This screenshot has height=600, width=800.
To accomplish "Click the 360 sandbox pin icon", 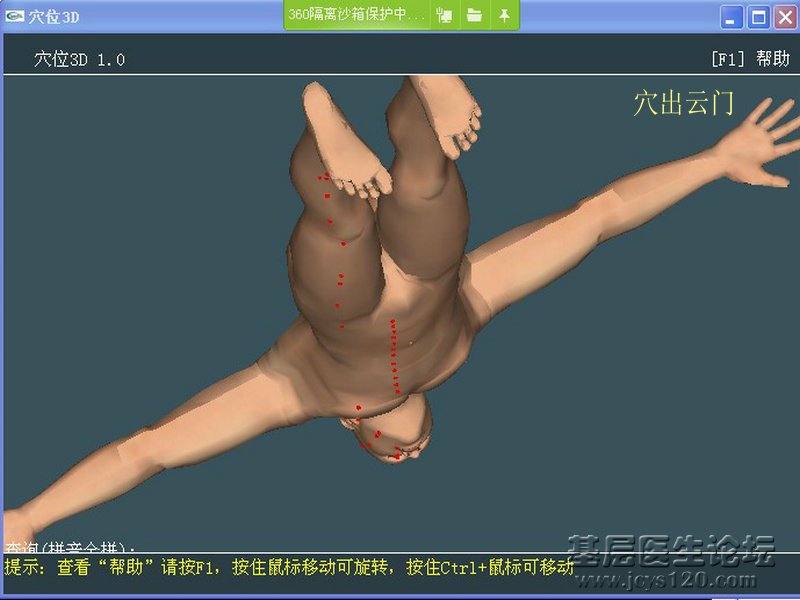I will point(504,15).
